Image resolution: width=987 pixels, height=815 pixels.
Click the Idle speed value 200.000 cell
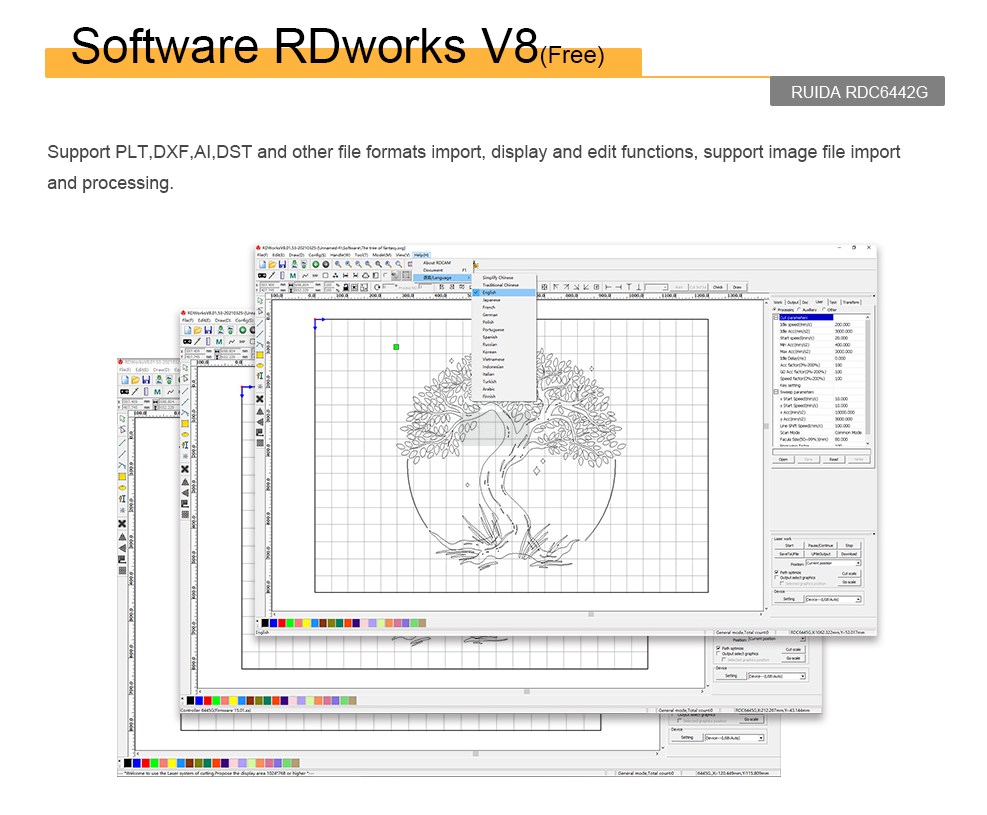[849, 325]
